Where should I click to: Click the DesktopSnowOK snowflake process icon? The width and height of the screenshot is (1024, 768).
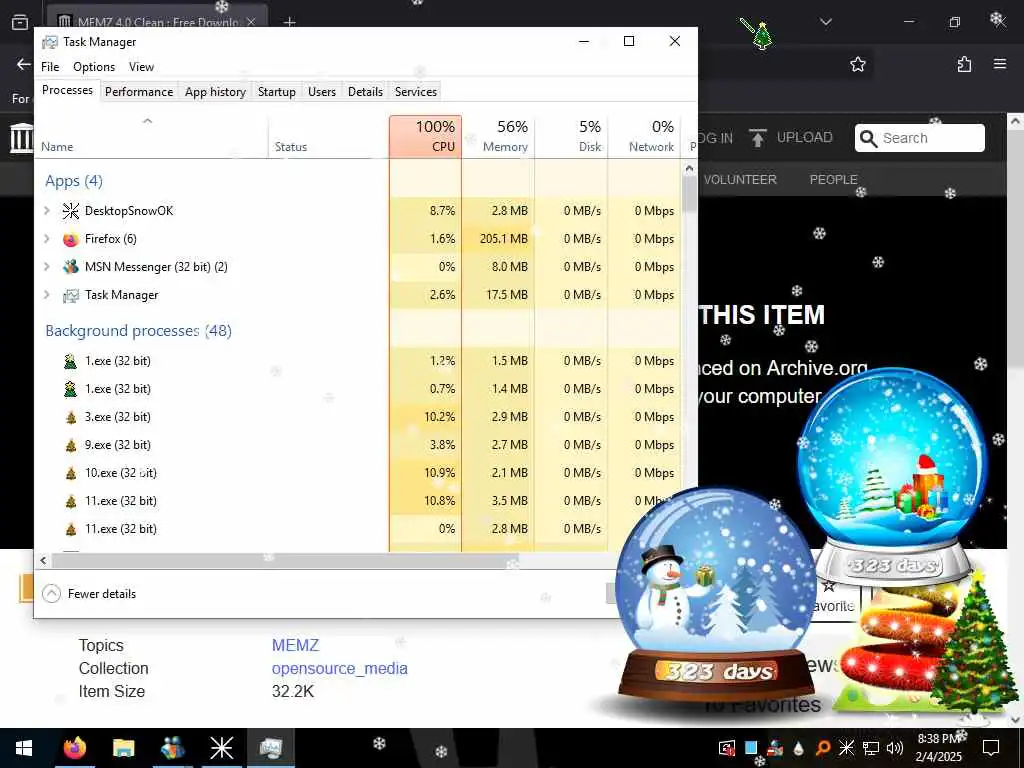click(x=71, y=210)
